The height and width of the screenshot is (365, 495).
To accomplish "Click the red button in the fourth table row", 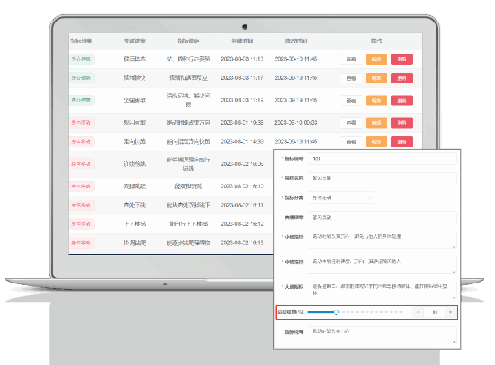I will pyautogui.click(x=402, y=123).
